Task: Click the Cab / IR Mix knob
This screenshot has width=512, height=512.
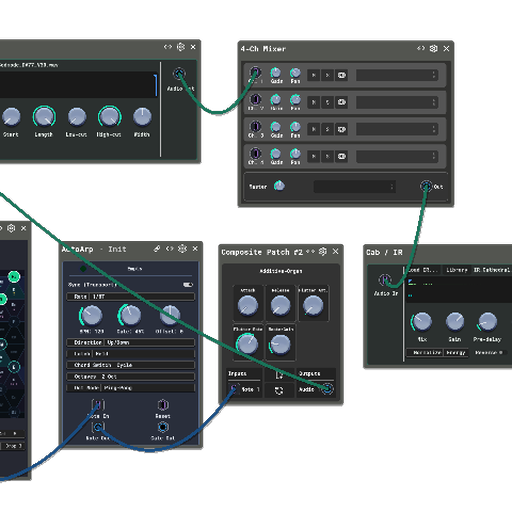Action: click(422, 322)
